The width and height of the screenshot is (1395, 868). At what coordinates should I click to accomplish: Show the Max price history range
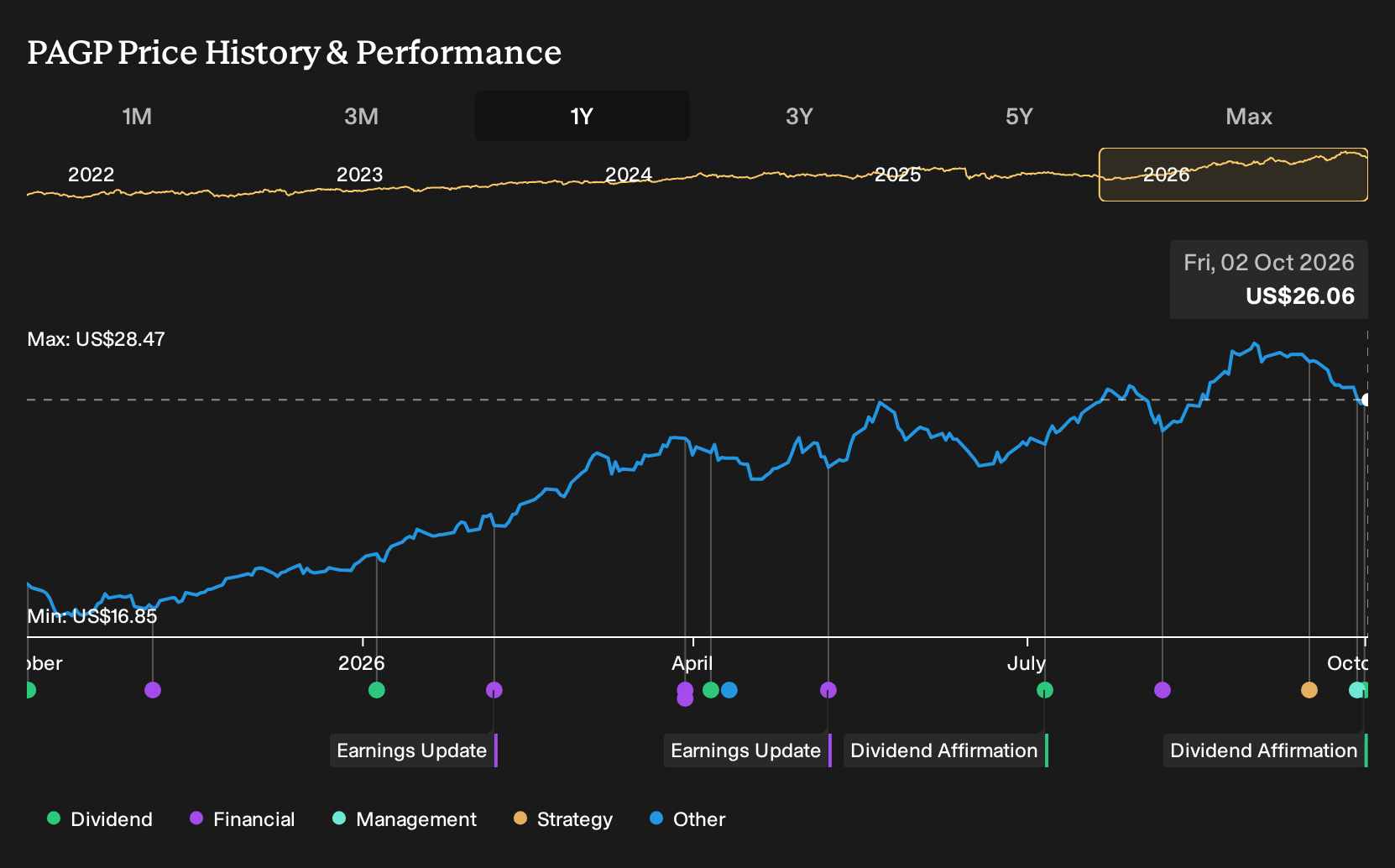click(1249, 116)
